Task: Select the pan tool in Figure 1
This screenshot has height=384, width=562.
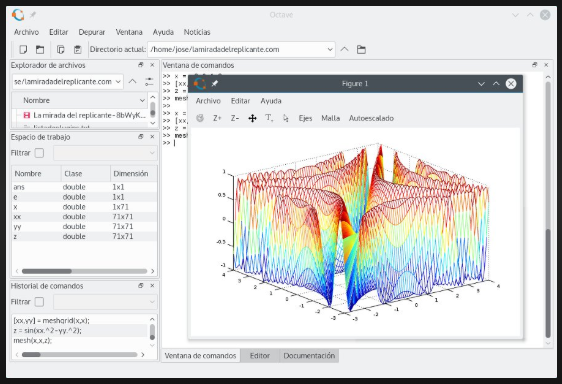Action: click(x=252, y=118)
